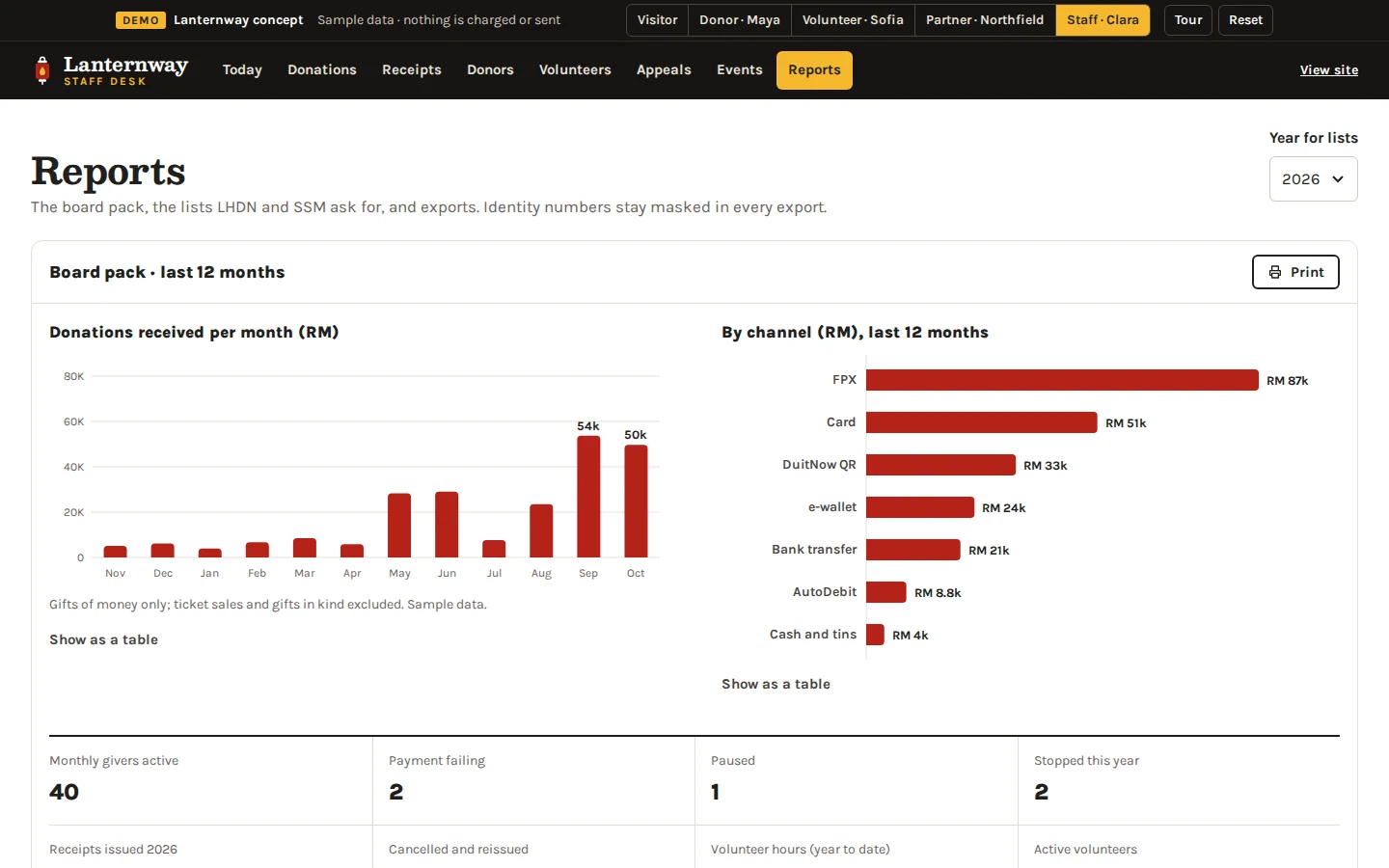Screen dimensions: 1389x868
Task: Click the June donations bar
Action: click(447, 525)
